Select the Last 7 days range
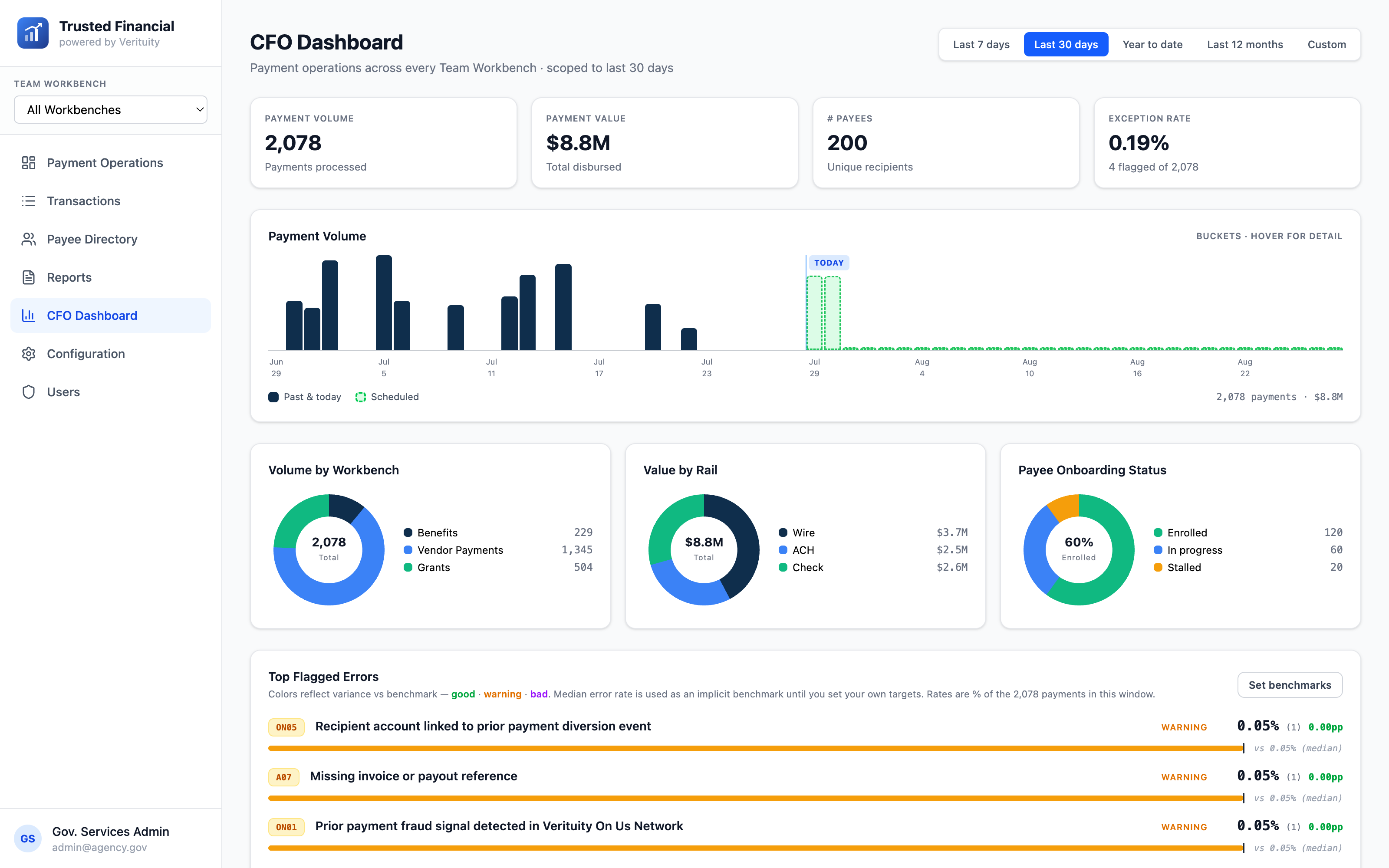 [981, 44]
